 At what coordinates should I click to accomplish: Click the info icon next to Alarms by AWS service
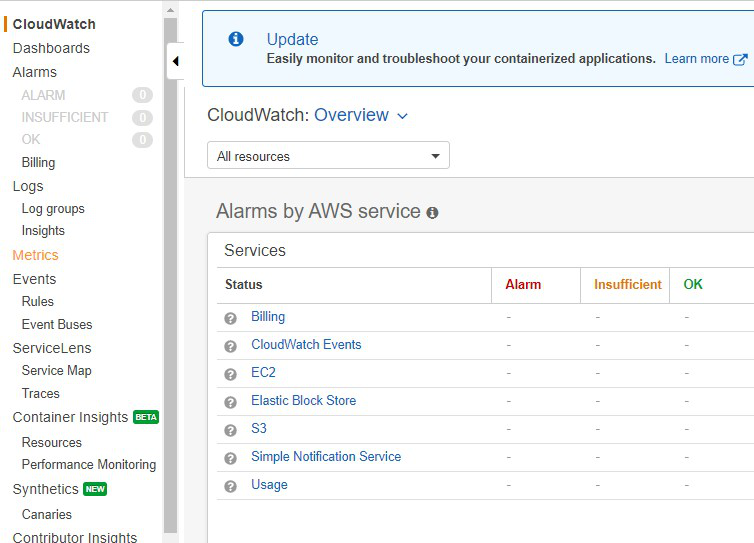(x=432, y=213)
